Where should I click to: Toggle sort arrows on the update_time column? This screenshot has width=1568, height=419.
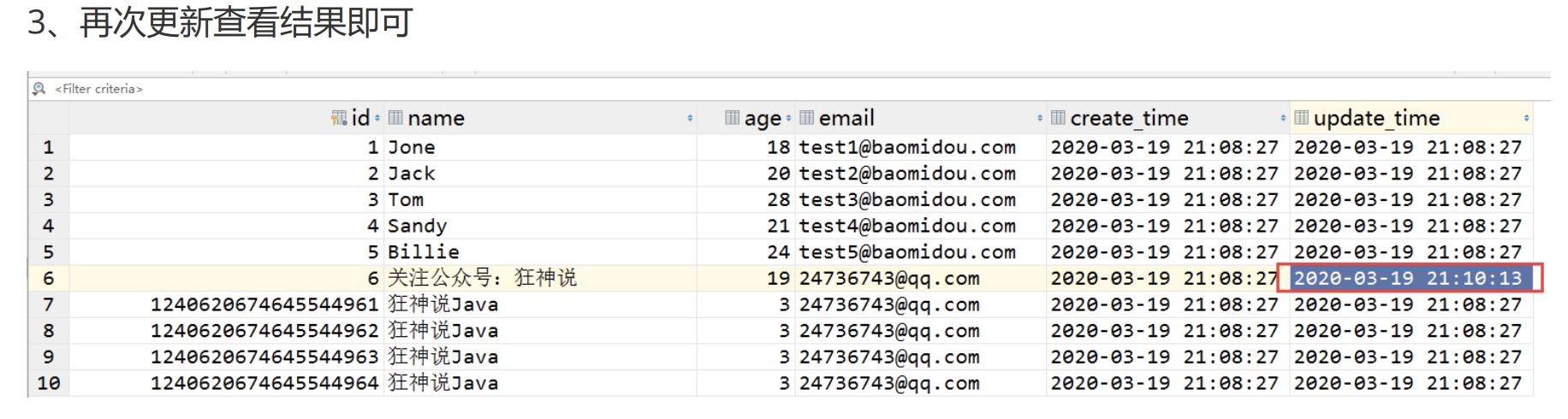click(1526, 118)
